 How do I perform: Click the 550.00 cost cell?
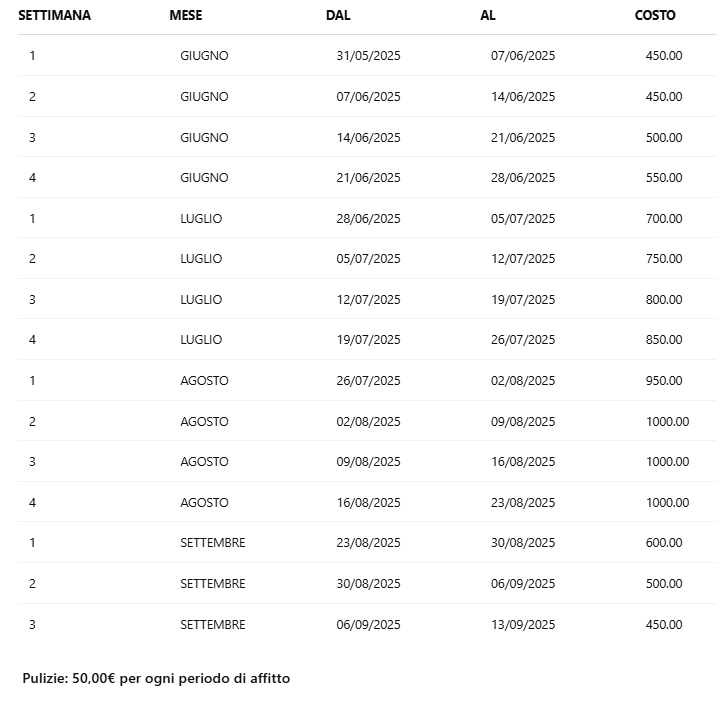click(664, 178)
